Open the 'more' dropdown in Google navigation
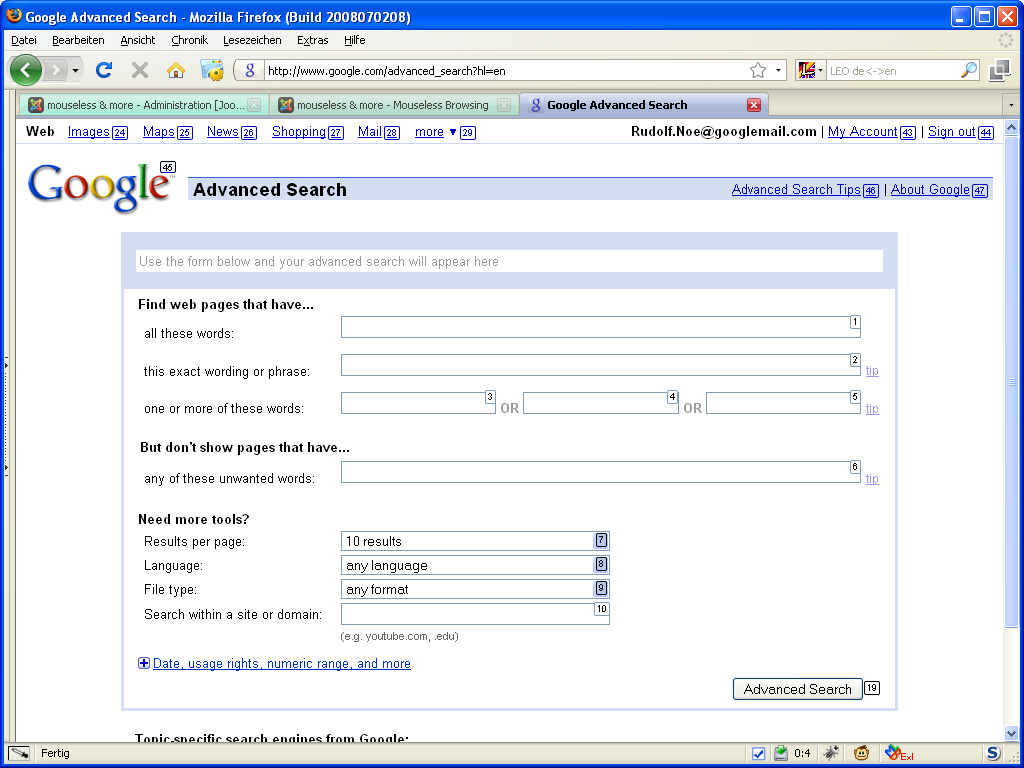Screen dimensions: 1024x768 [x=435, y=132]
